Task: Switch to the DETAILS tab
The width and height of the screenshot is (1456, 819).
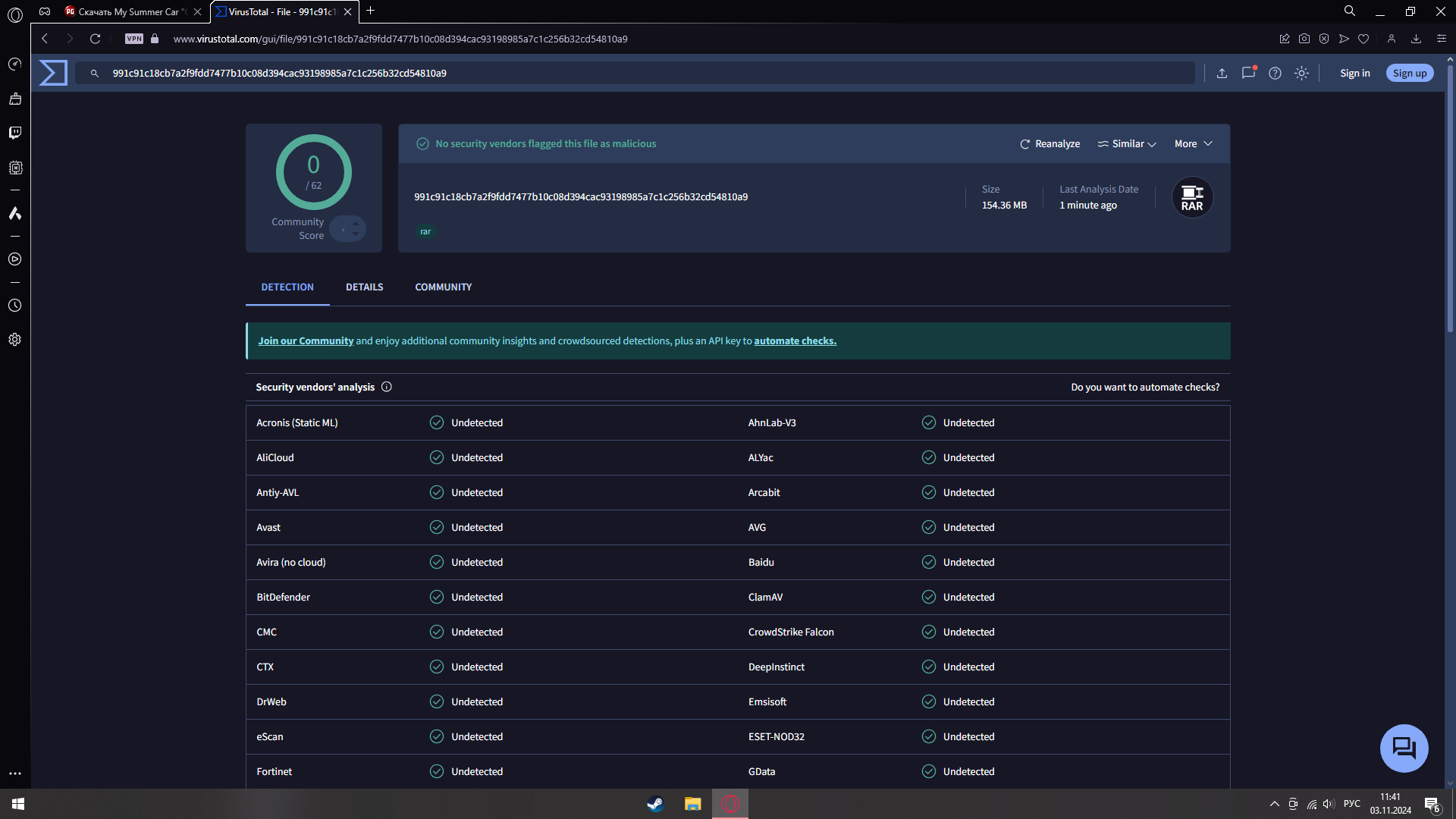Action: (x=364, y=287)
